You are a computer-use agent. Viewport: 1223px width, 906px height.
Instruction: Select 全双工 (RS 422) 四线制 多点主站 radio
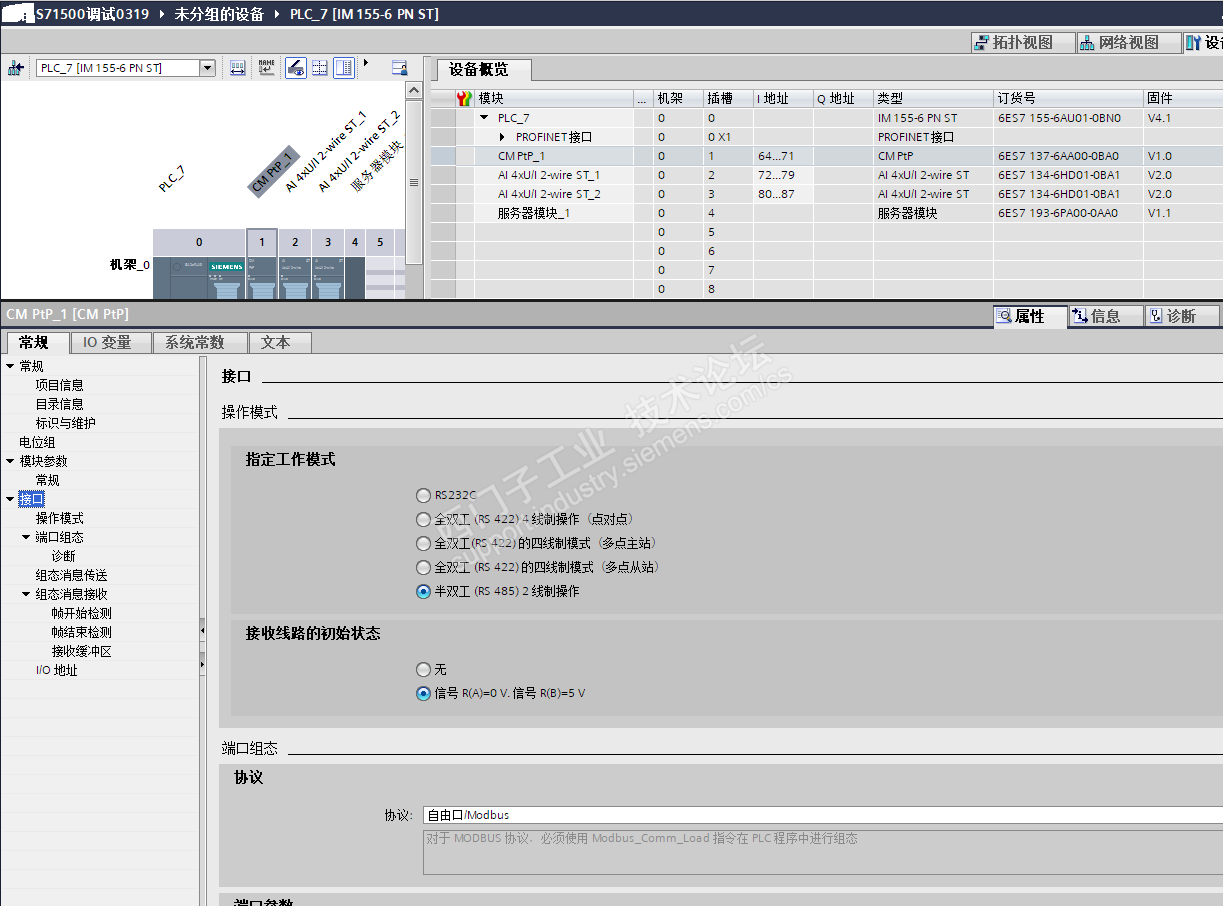point(424,543)
